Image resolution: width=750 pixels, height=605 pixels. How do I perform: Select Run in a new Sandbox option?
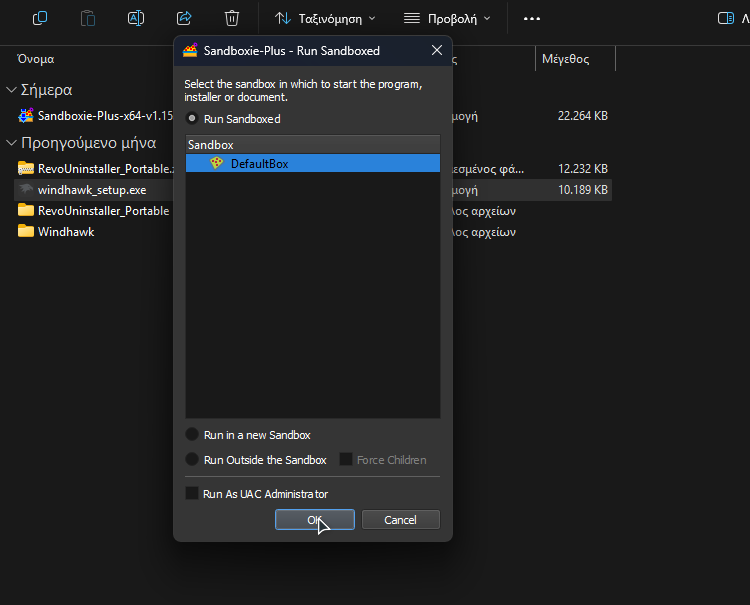pos(192,434)
